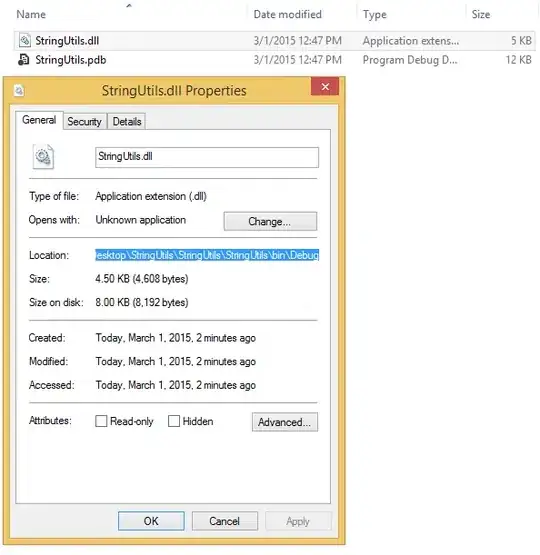Click the Change... button for Opens with

[270, 221]
